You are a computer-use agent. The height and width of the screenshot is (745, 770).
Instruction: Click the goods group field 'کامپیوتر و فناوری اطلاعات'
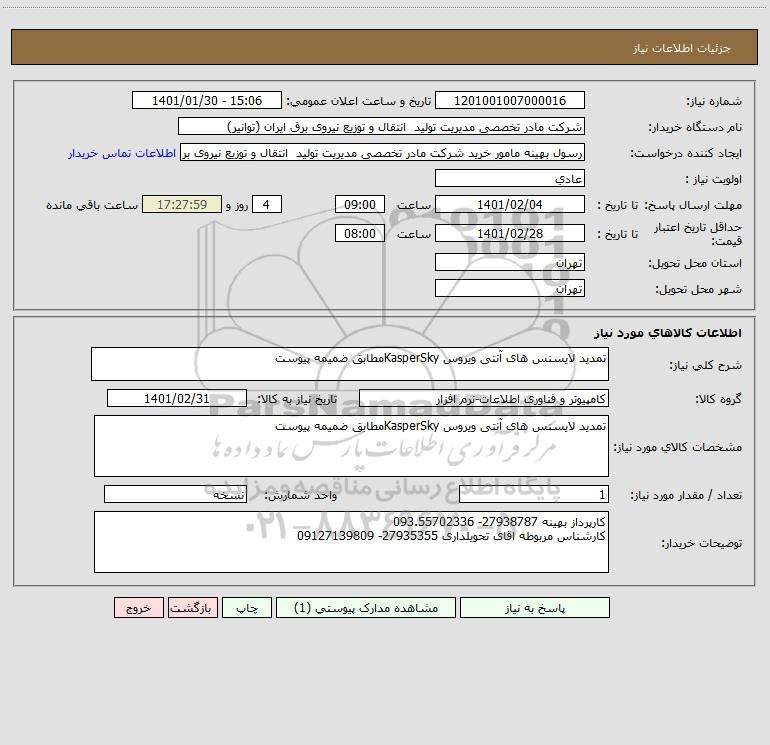tap(484, 399)
